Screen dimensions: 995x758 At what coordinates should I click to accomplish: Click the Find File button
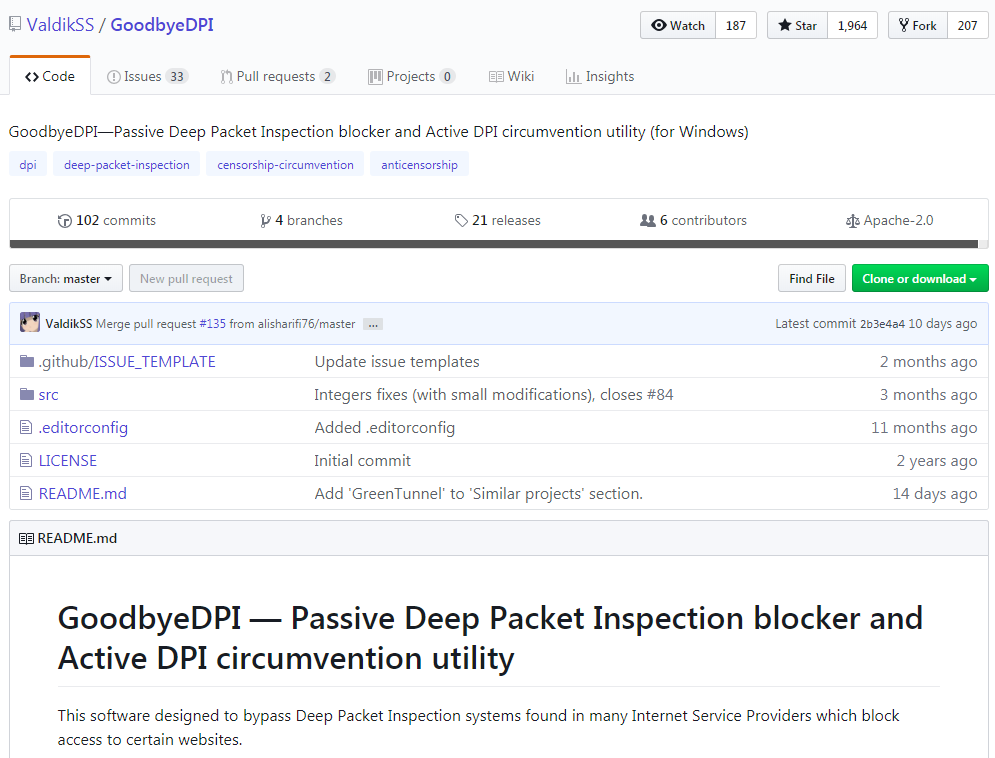[811, 278]
